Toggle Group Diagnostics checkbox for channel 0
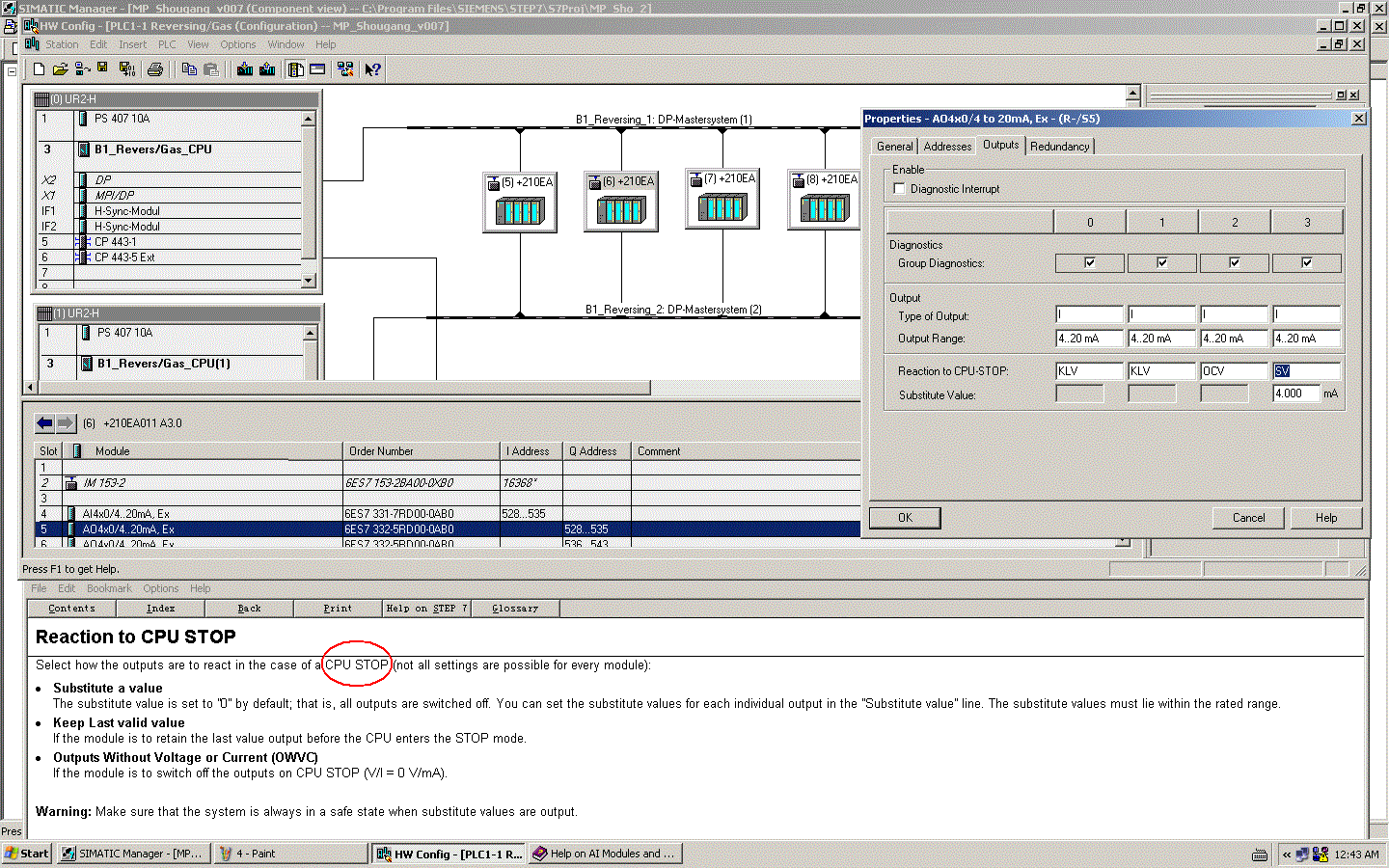The height and width of the screenshot is (868, 1389). (1090, 263)
